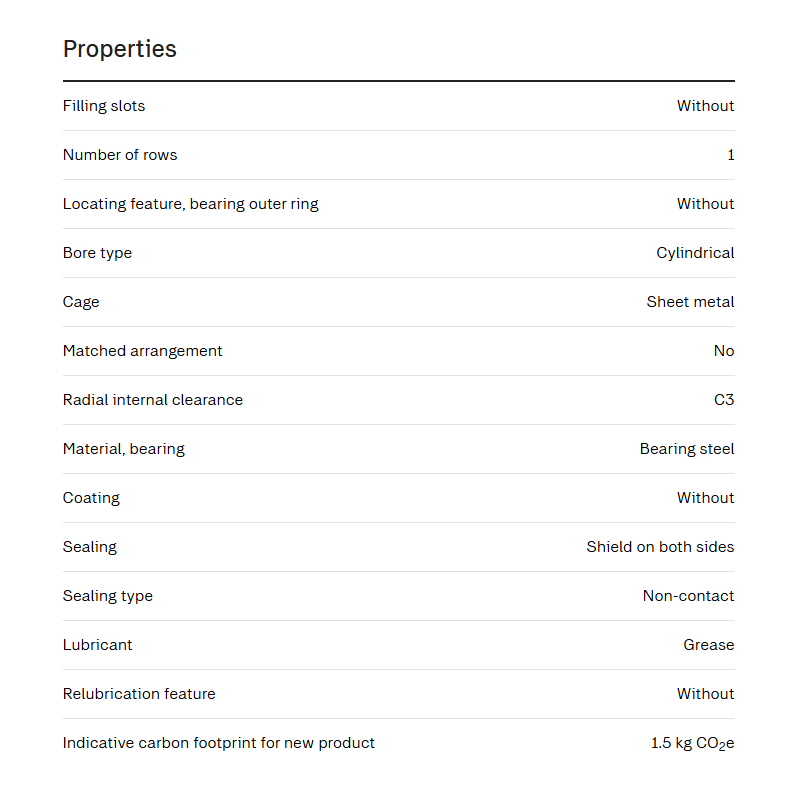The image size is (800, 800).
Task: Click the Number of rows label
Action: coord(120,155)
